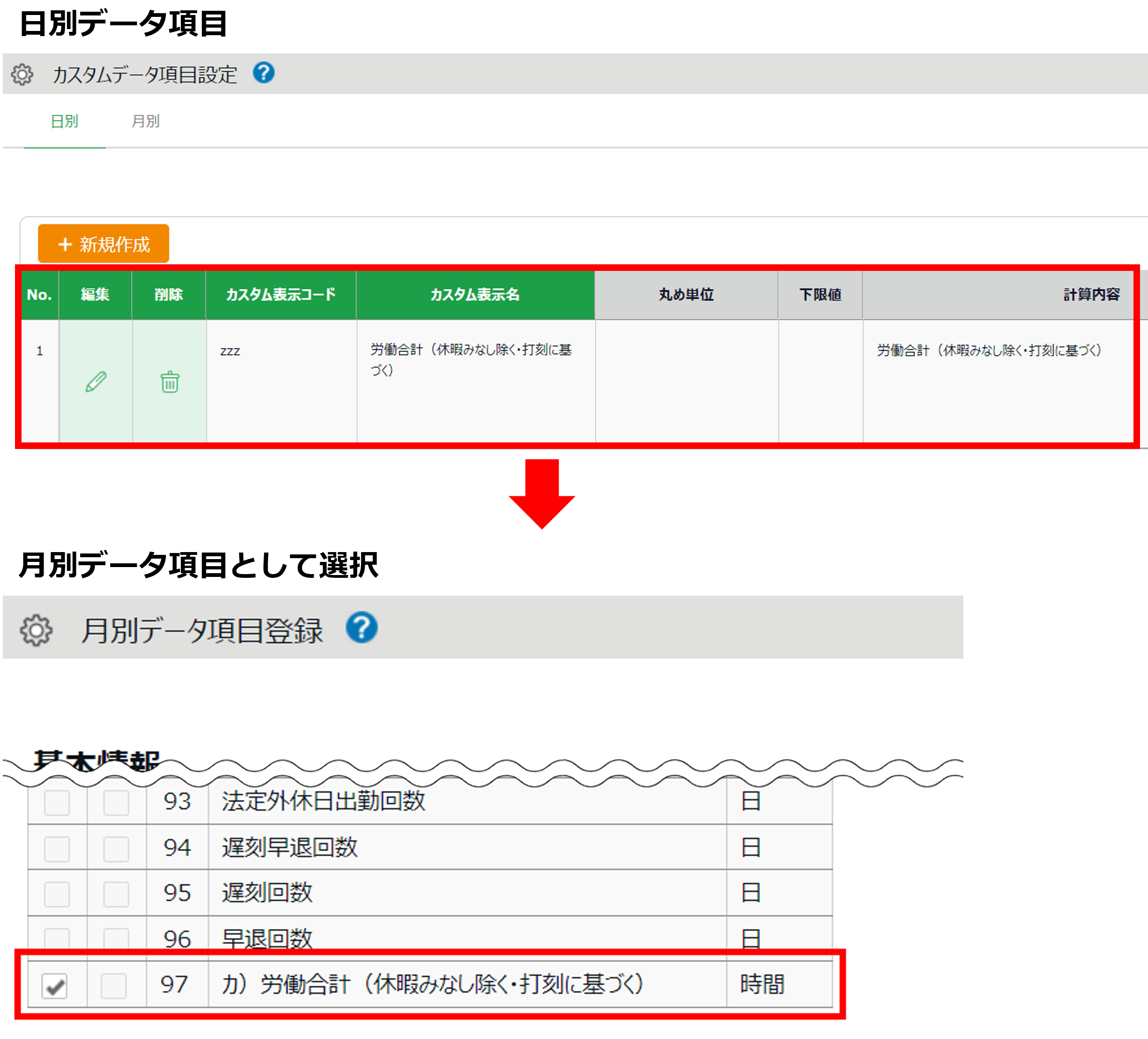This screenshot has height=1039, width=1148.
Task: Tick second checkbox in row 97
Action: point(114,986)
